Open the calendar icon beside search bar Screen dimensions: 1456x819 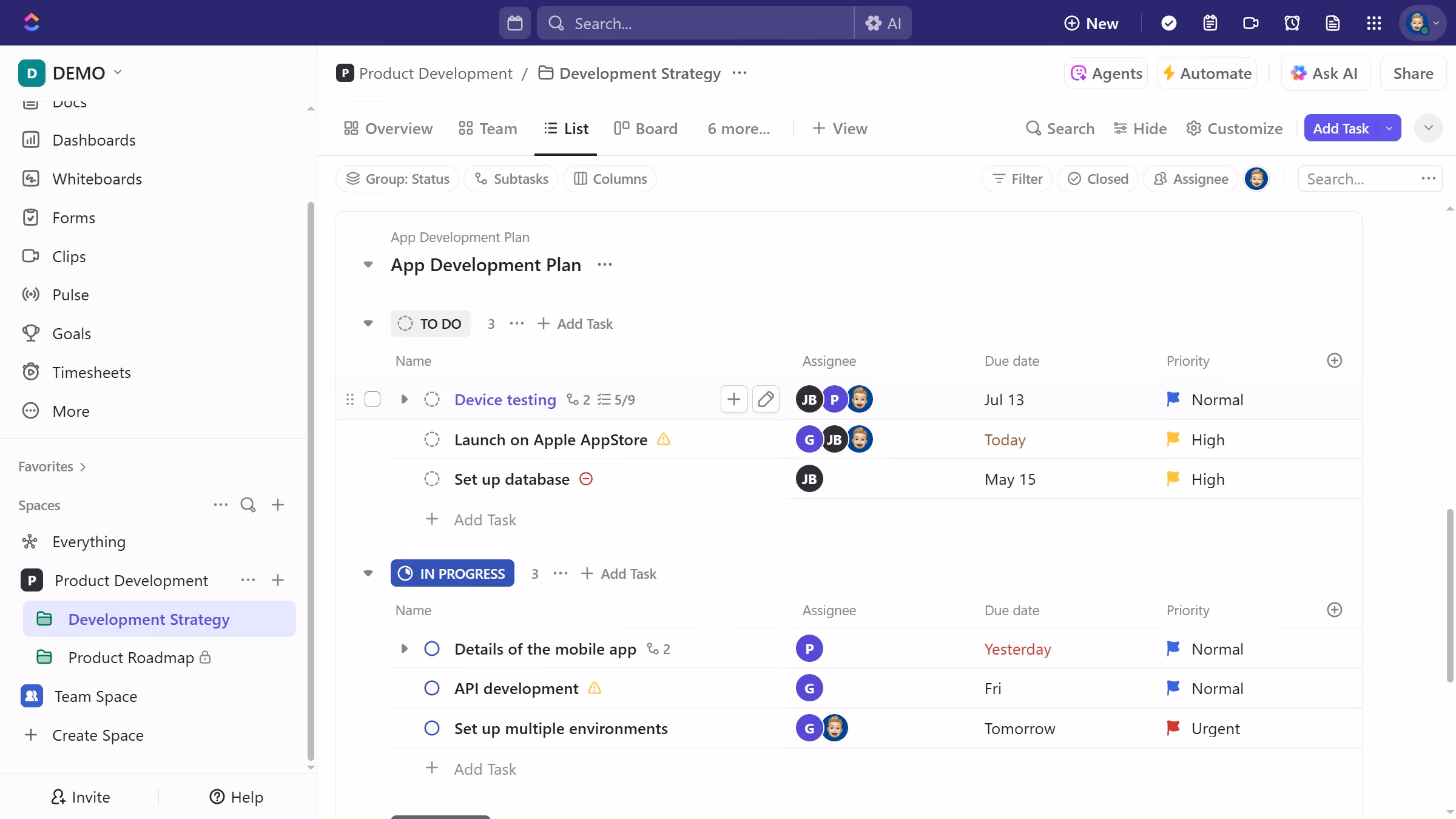(x=515, y=23)
